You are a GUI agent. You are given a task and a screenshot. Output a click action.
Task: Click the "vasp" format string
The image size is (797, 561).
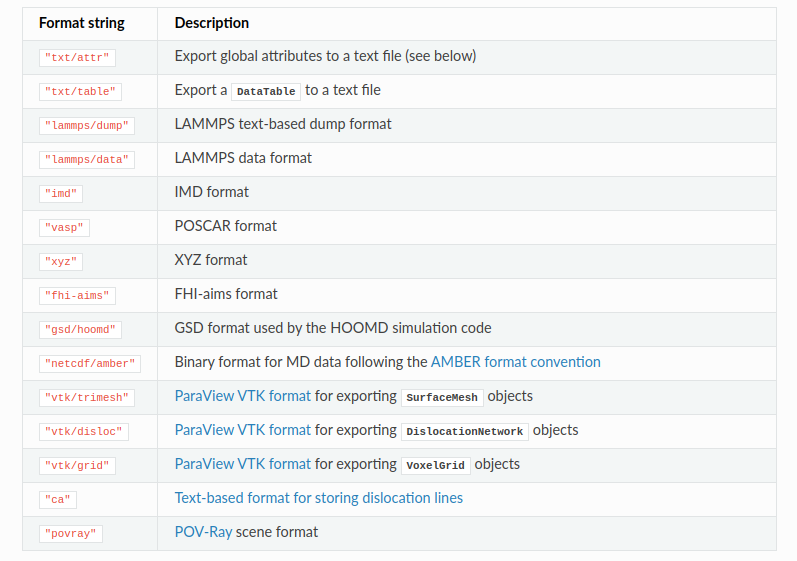click(x=64, y=227)
